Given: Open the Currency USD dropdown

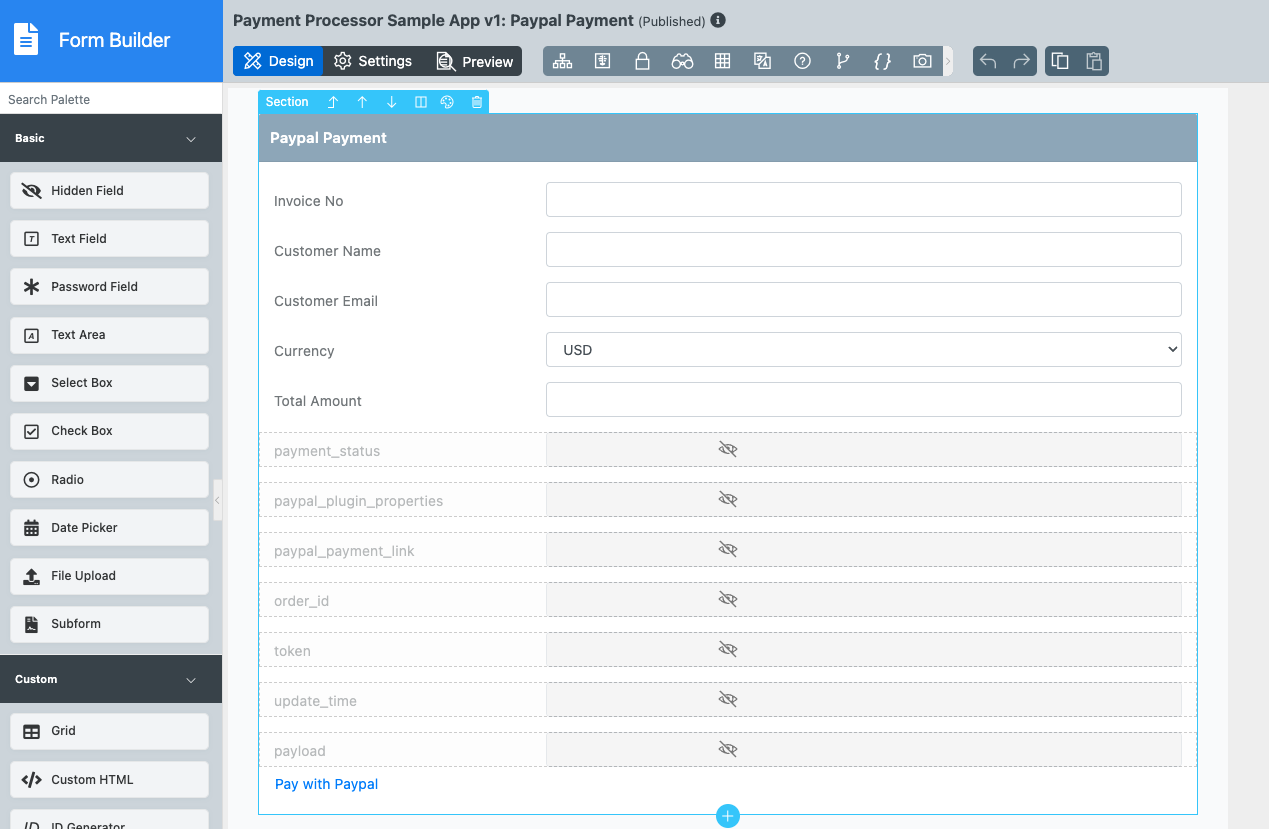Looking at the screenshot, I should click(x=863, y=350).
